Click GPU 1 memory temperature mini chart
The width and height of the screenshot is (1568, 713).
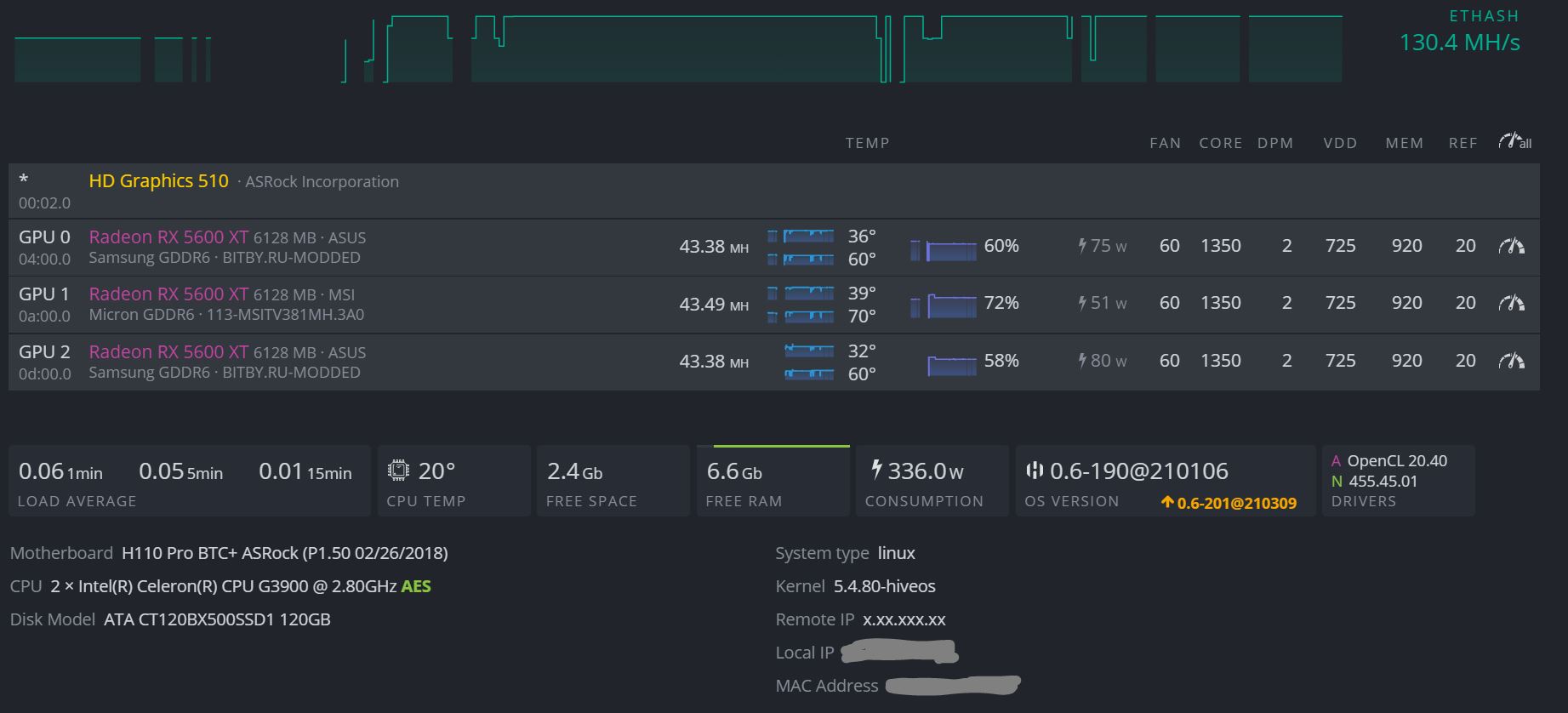click(801, 317)
